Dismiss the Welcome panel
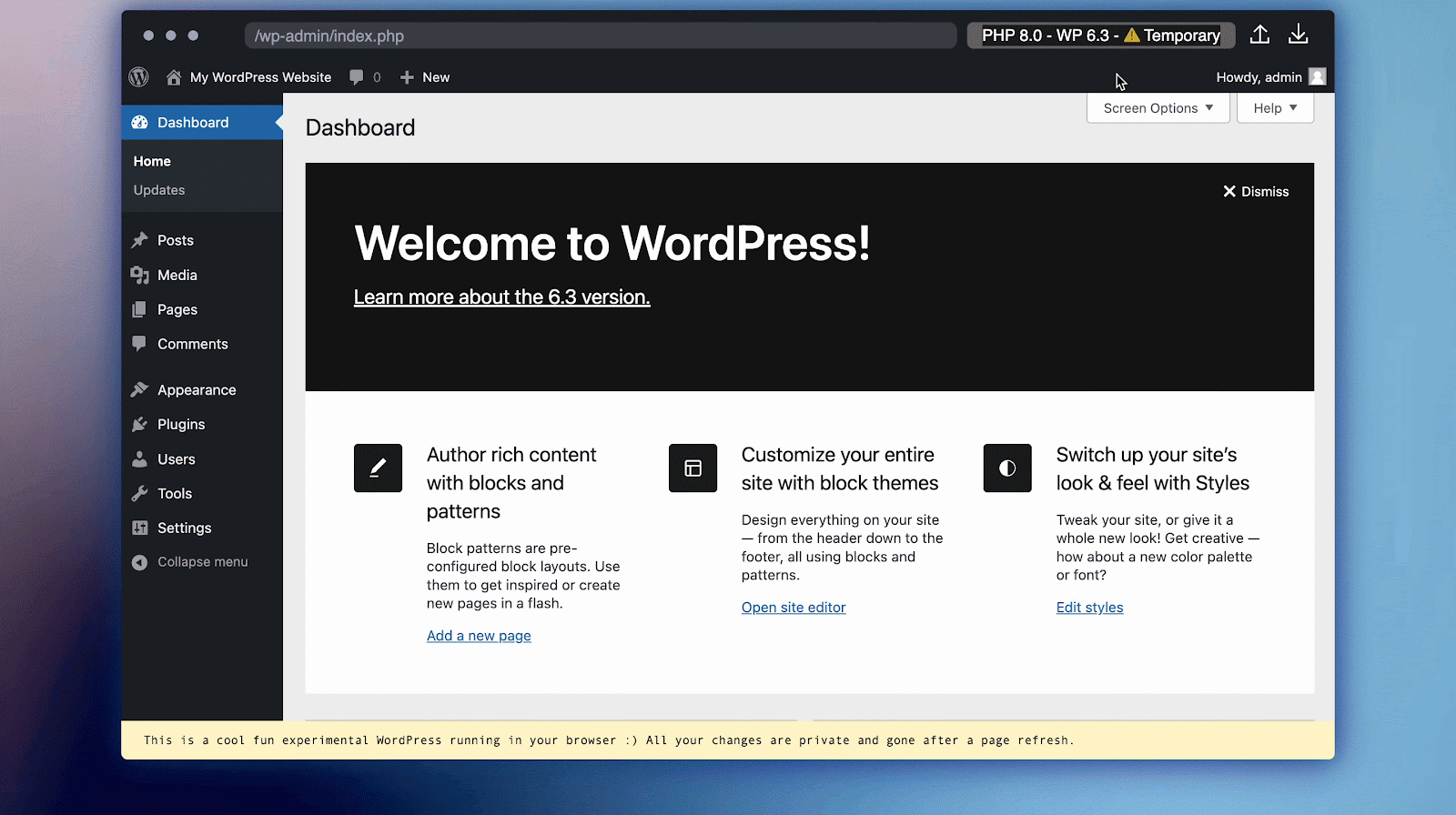The width and height of the screenshot is (1456, 815). tap(1256, 191)
